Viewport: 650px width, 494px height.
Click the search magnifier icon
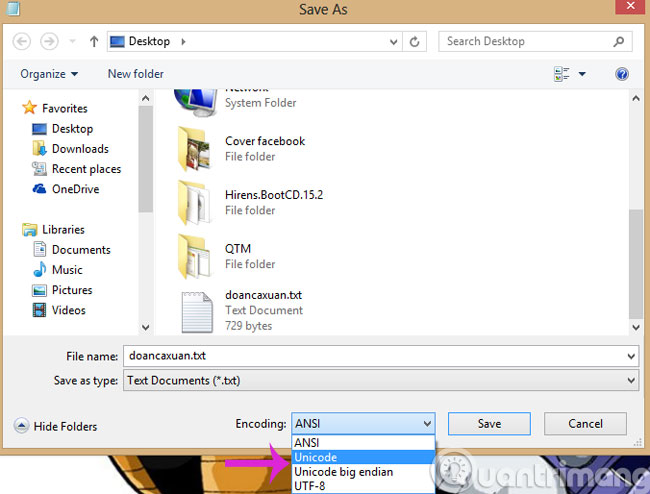[619, 41]
